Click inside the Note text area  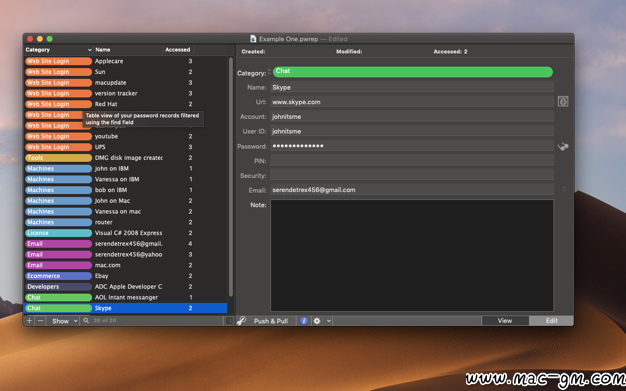[x=412, y=255]
